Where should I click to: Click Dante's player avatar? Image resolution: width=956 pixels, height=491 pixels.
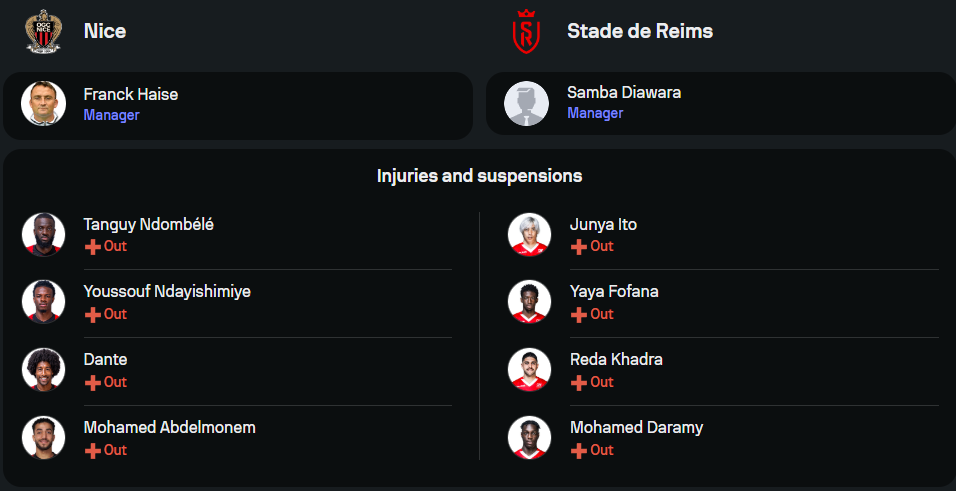click(x=43, y=370)
